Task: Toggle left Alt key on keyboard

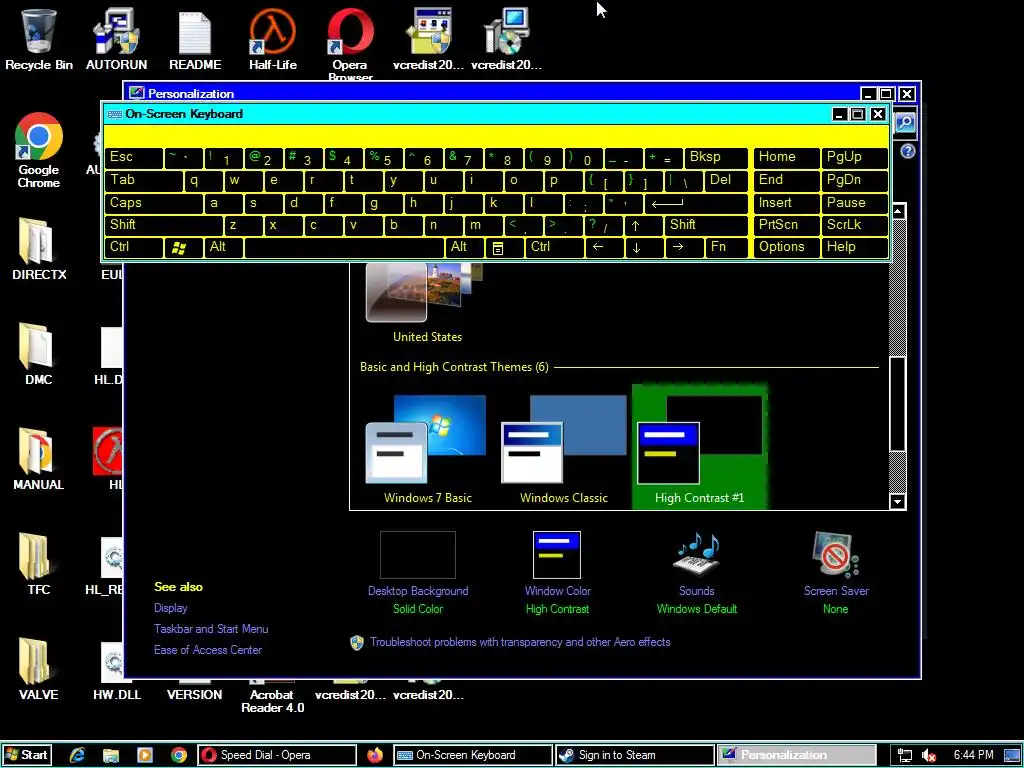Action: pyautogui.click(x=223, y=248)
